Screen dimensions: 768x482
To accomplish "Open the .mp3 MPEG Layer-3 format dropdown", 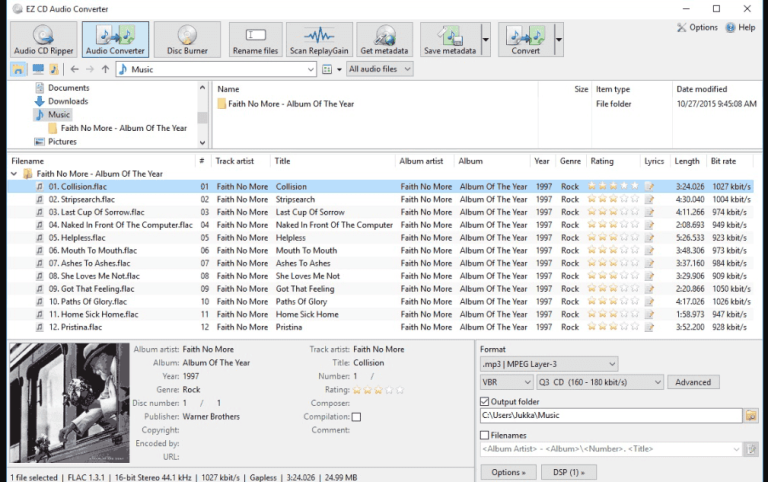I will (x=549, y=364).
